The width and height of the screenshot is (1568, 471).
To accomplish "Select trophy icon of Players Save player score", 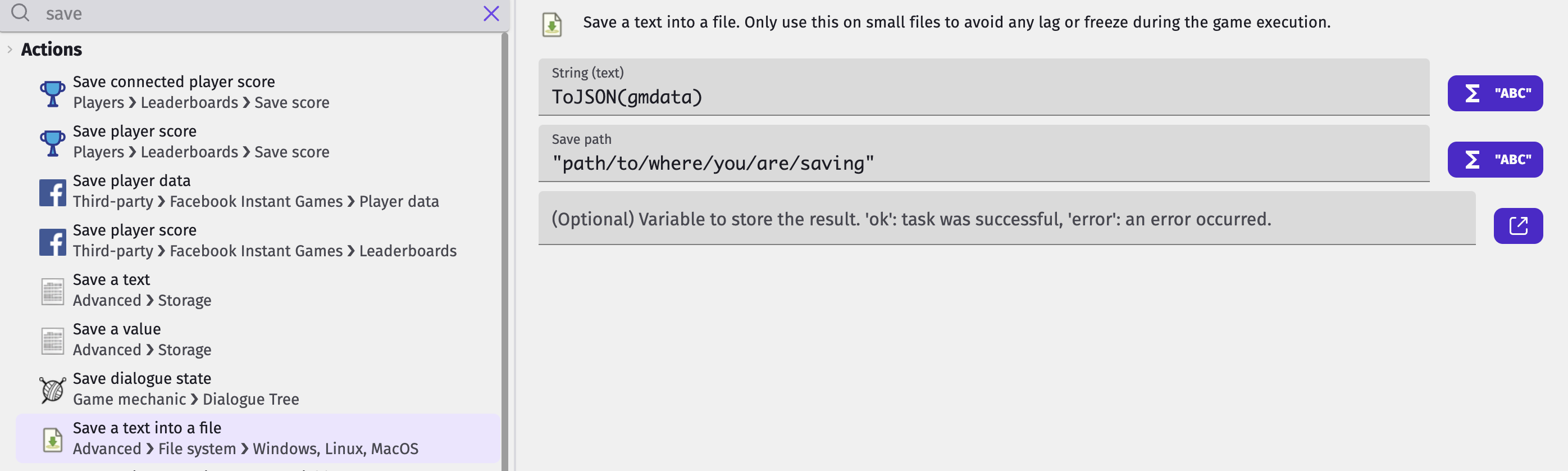I will pos(53,143).
